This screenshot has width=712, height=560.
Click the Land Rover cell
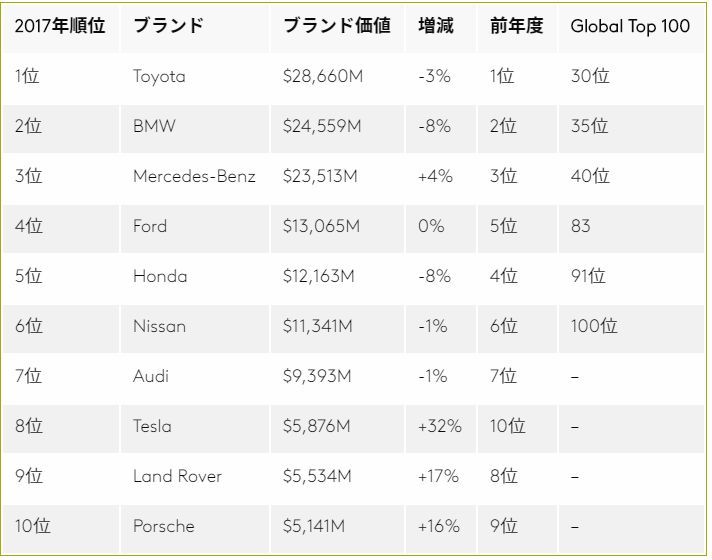click(x=177, y=477)
